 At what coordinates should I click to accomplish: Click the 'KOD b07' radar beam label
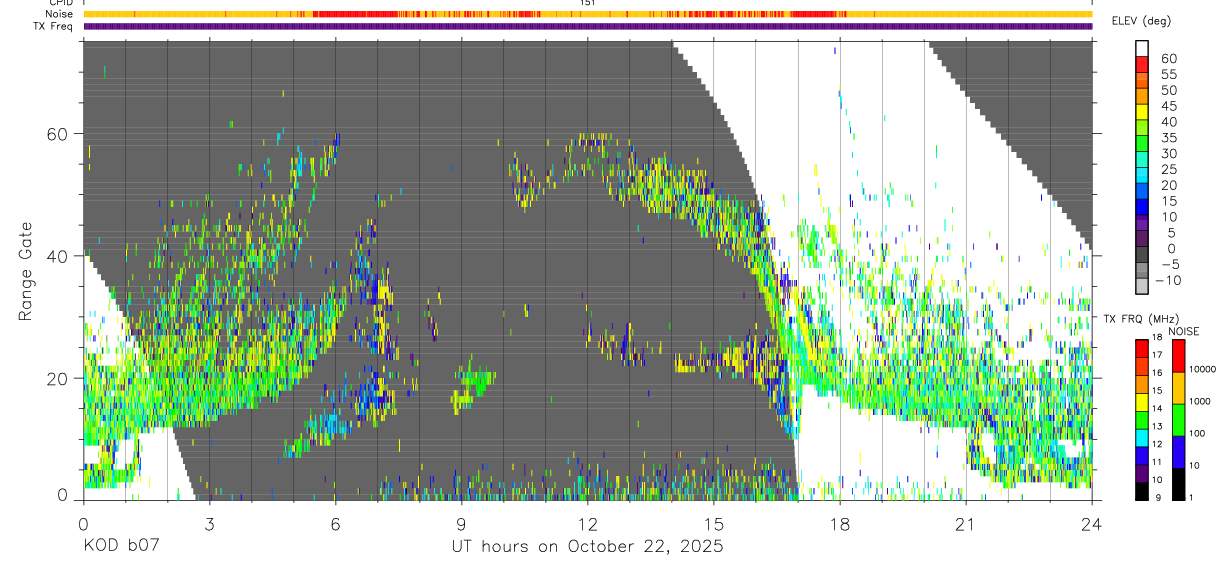(121, 546)
